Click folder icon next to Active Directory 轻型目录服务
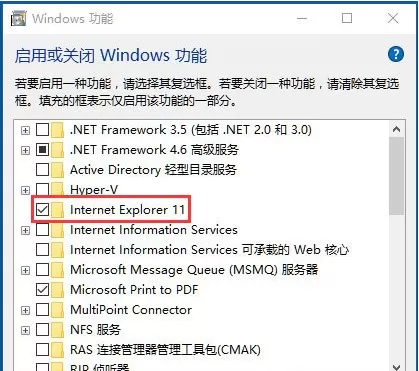Screen dimensions: 419x371 (57, 170)
